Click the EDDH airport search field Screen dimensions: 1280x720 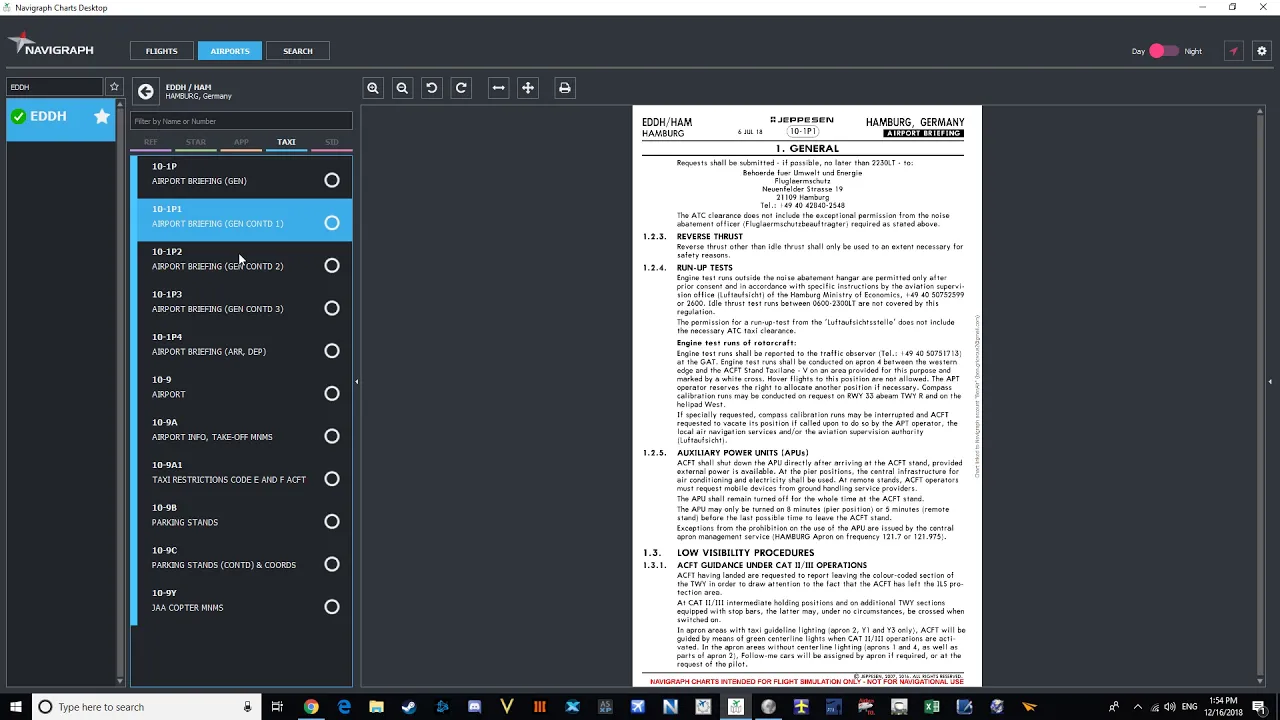coord(54,87)
